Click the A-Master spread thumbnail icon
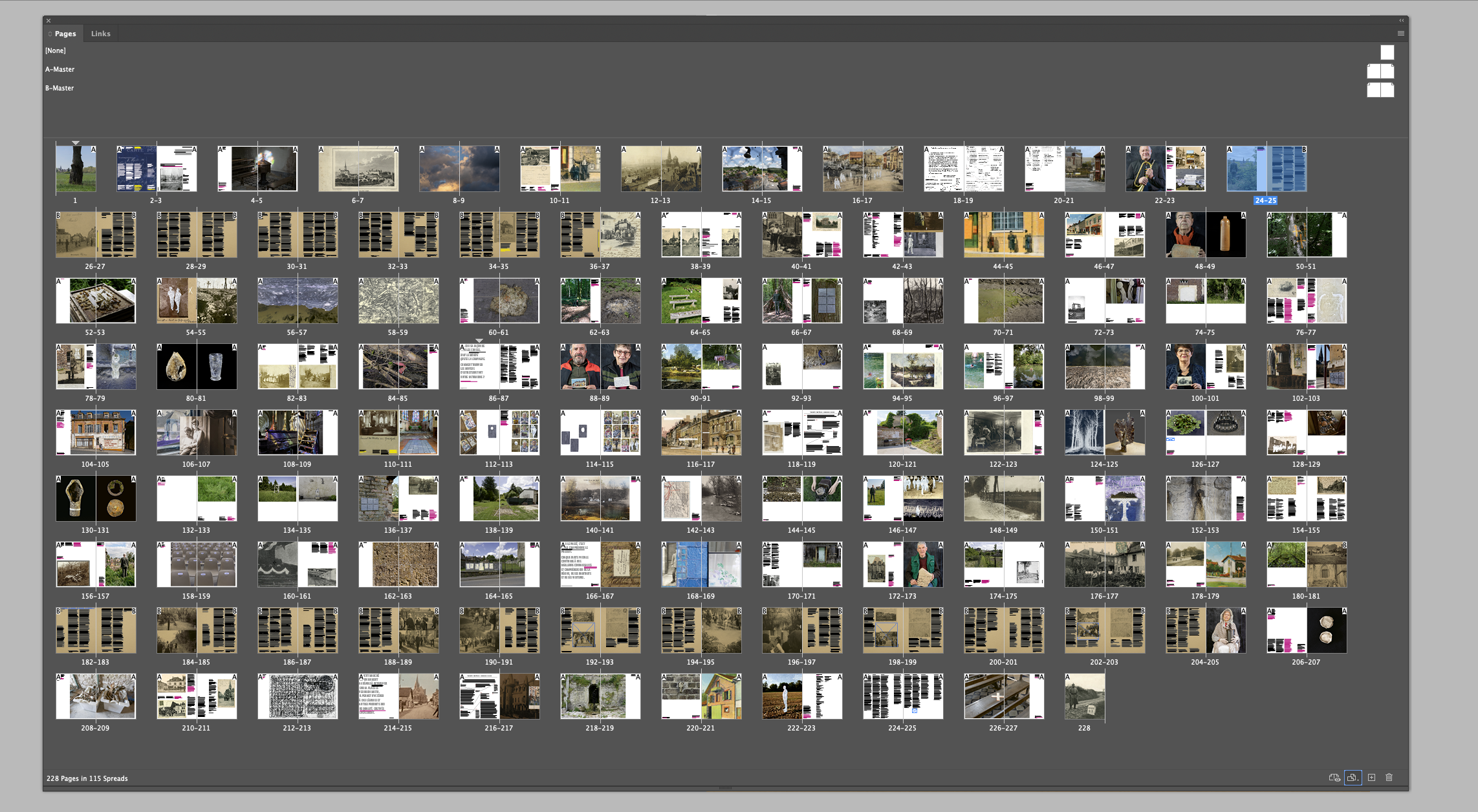The image size is (1478, 812). click(1380, 71)
